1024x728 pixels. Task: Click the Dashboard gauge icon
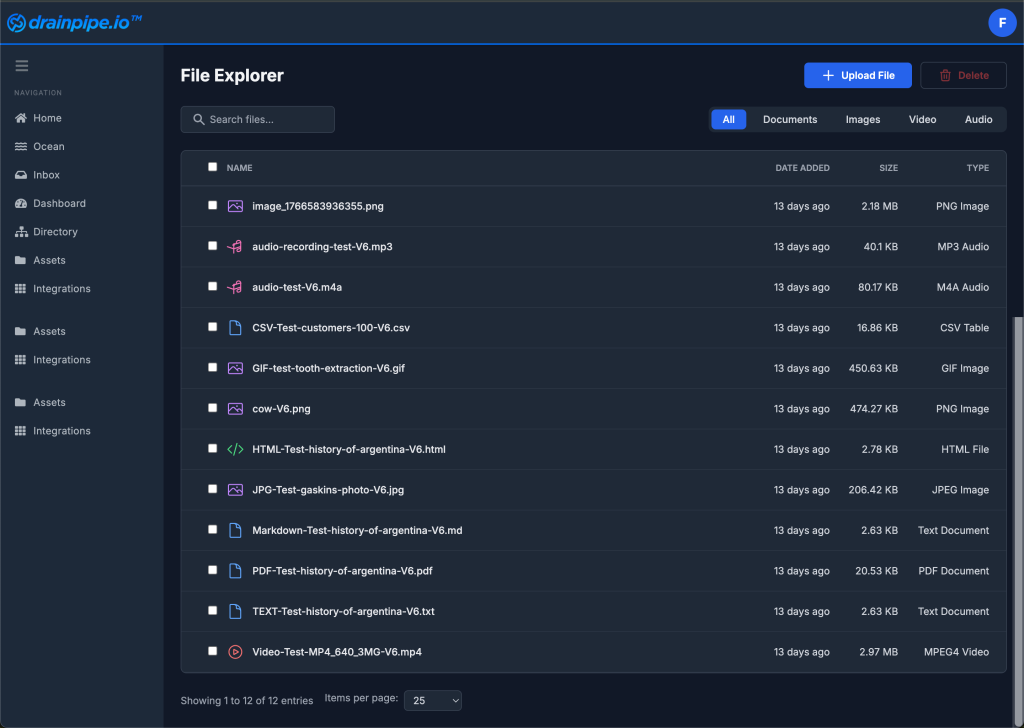click(21, 204)
